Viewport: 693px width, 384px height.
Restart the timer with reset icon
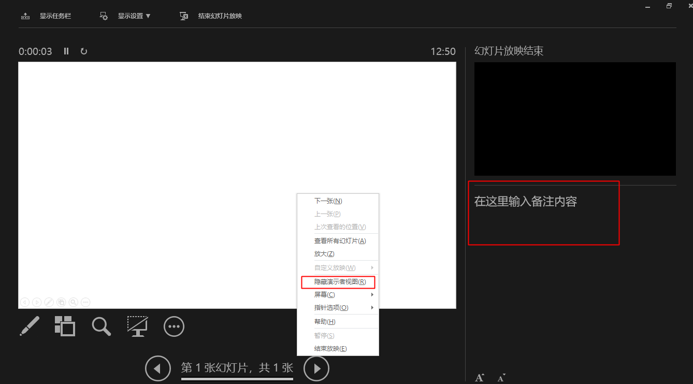coord(84,51)
